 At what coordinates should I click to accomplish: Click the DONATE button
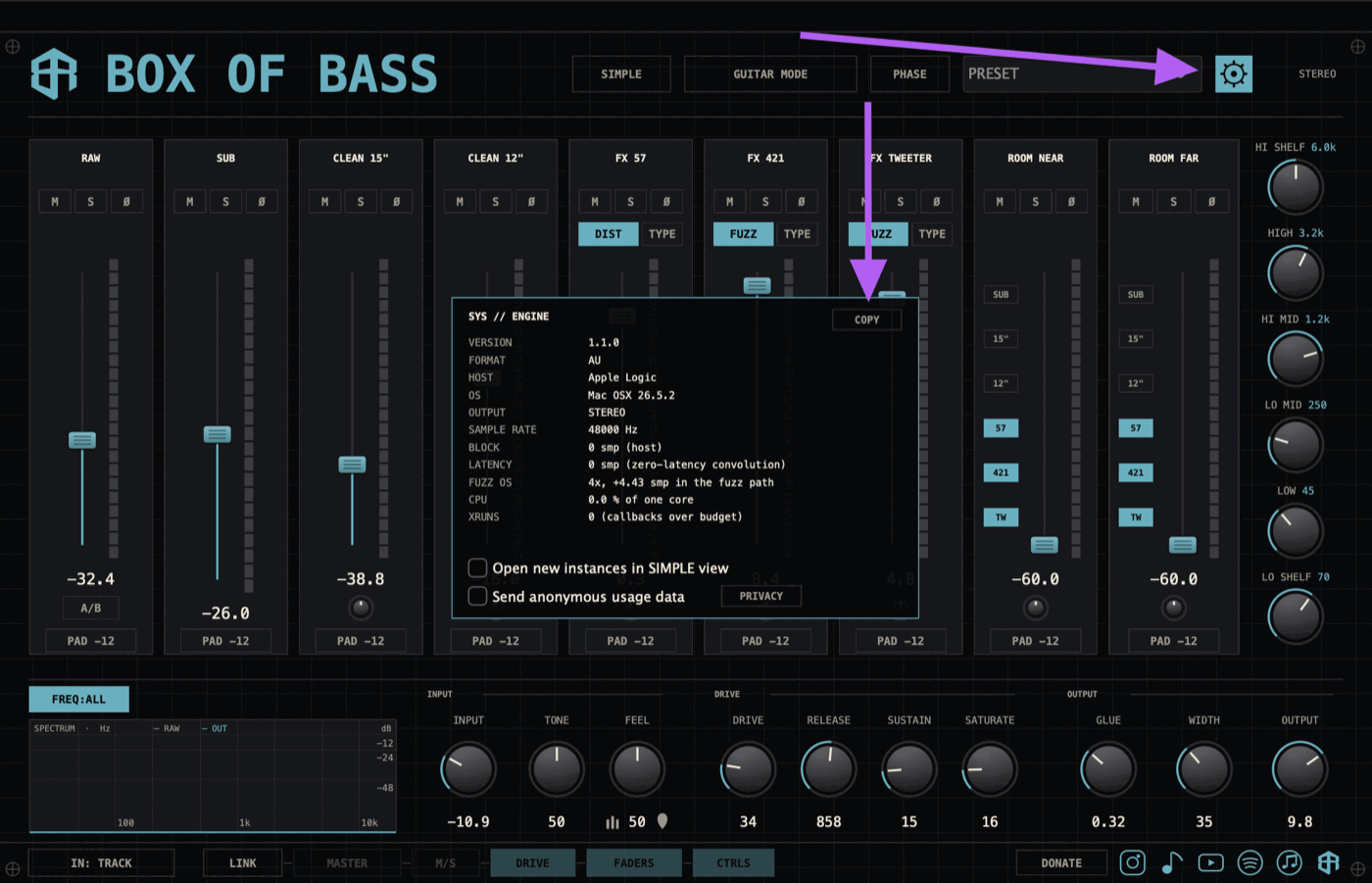[1061, 863]
